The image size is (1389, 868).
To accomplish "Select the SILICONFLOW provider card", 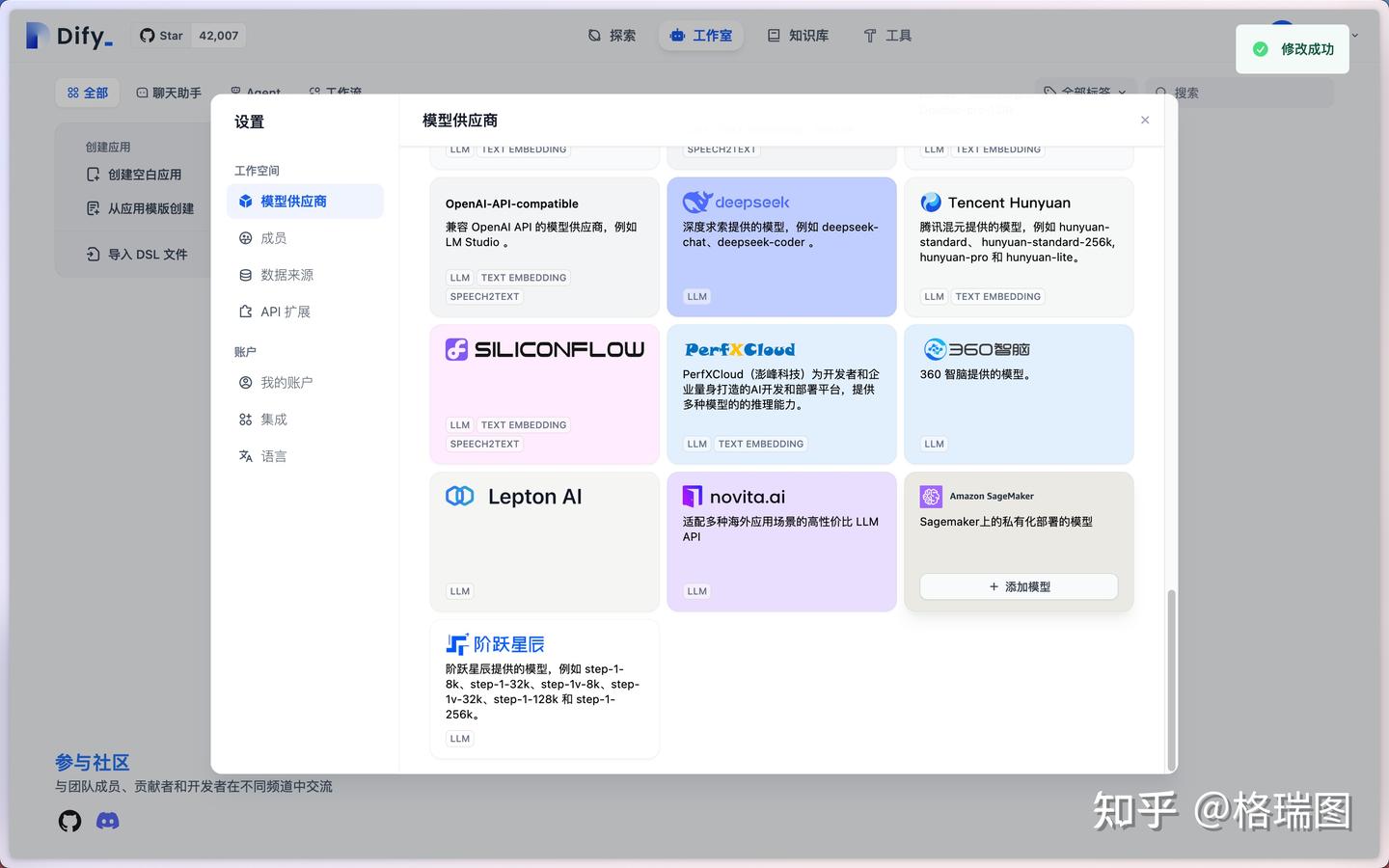I will click(x=544, y=393).
